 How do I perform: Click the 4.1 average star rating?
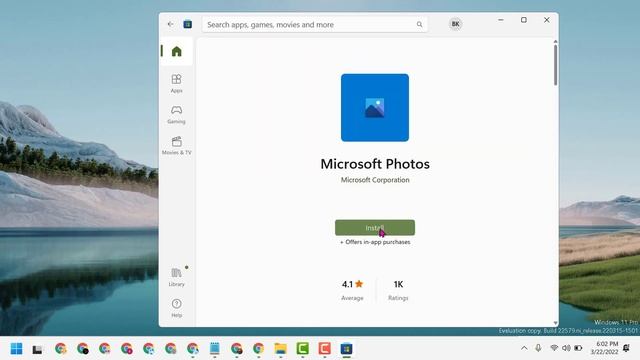coord(352,284)
